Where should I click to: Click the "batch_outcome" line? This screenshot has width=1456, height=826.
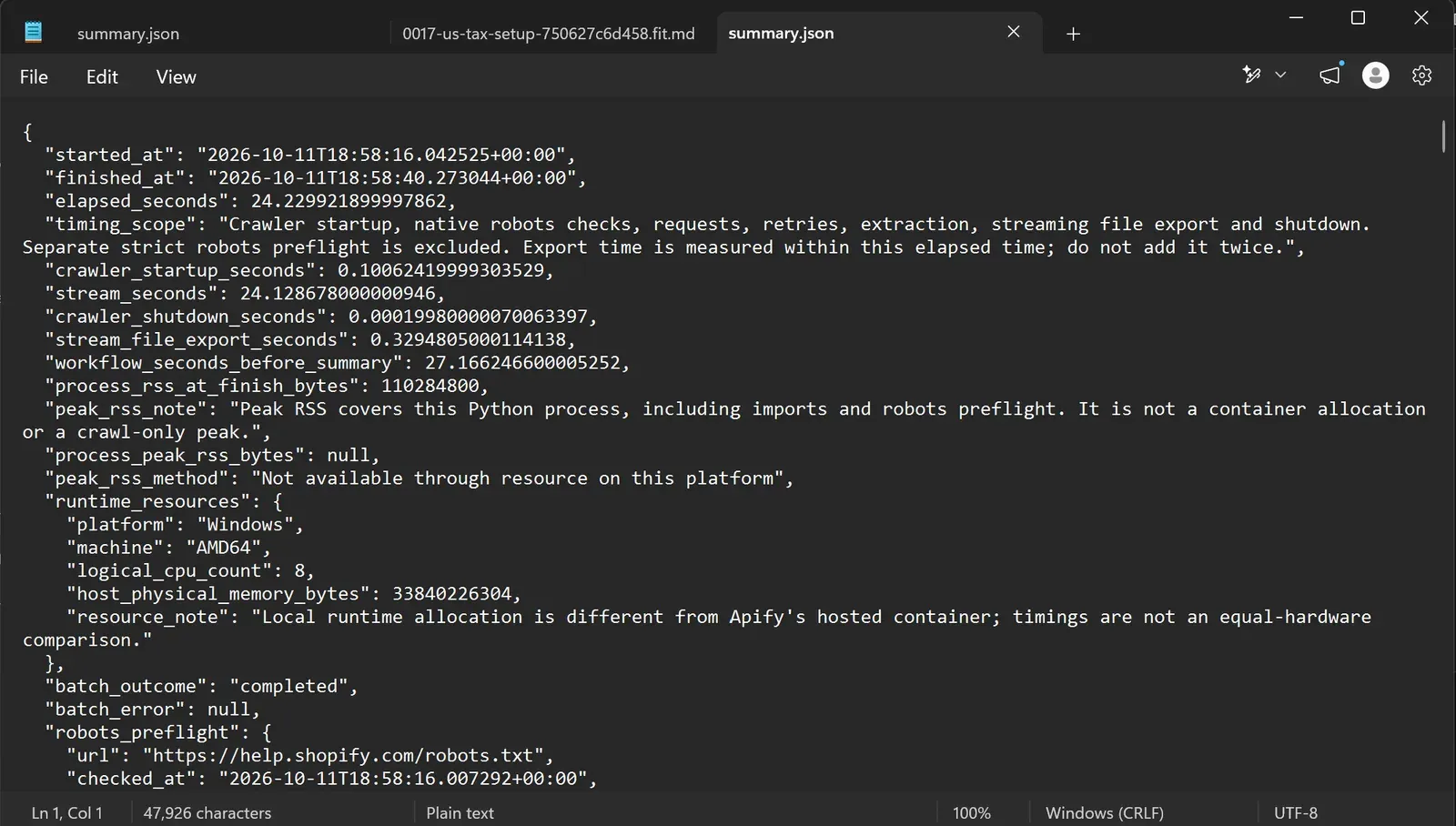[x=201, y=687]
